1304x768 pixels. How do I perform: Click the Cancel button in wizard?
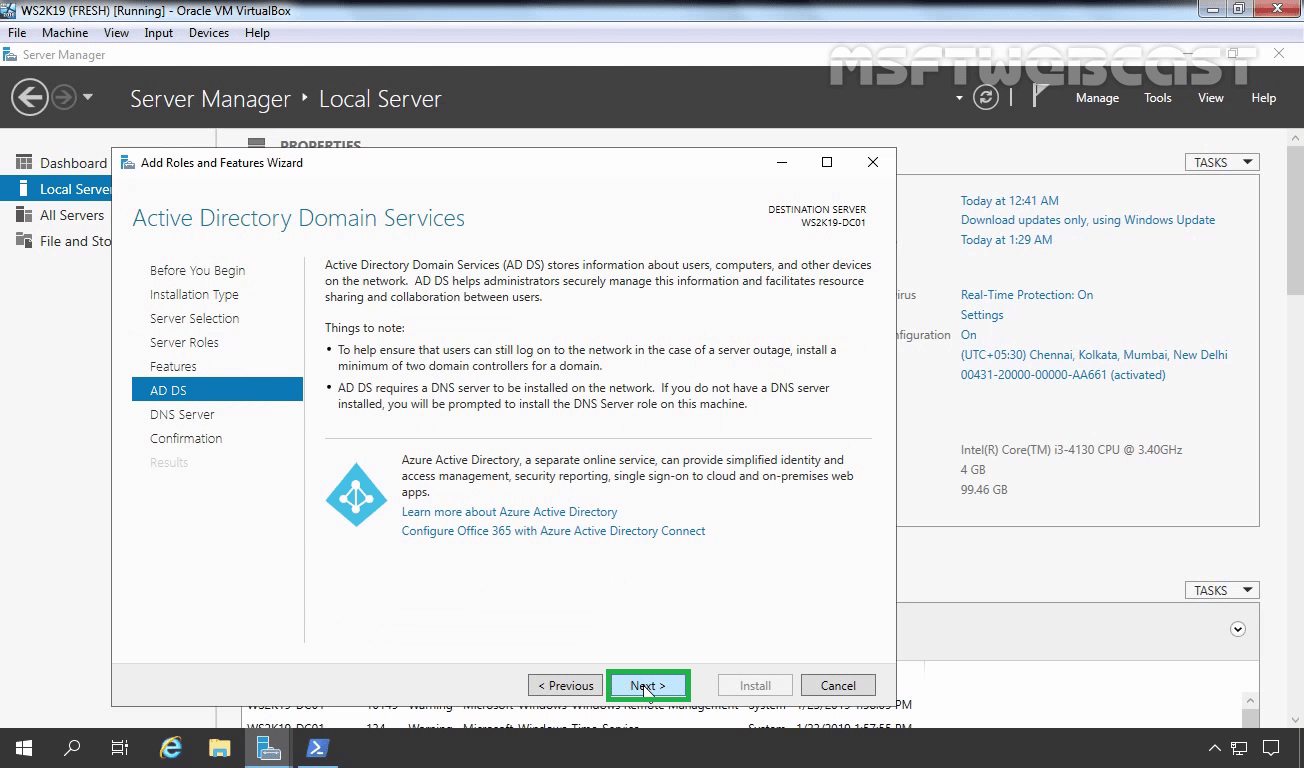click(838, 686)
